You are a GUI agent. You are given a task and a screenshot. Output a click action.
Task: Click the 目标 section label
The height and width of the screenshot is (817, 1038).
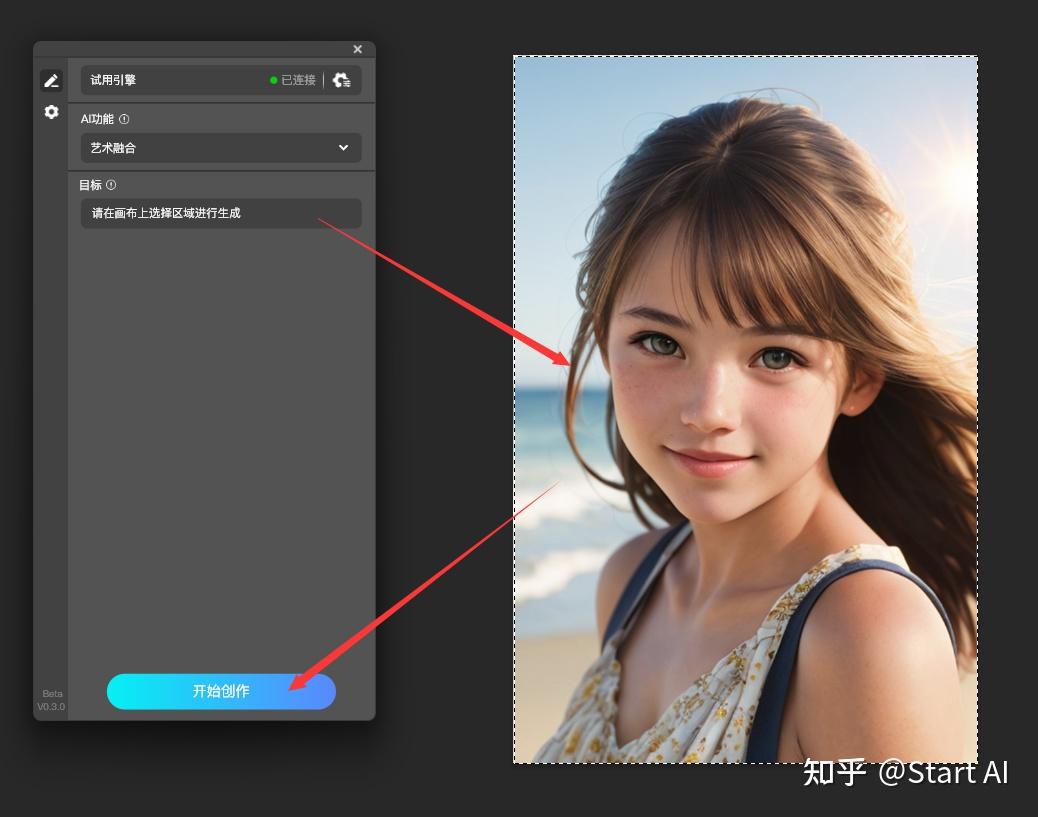(91, 185)
